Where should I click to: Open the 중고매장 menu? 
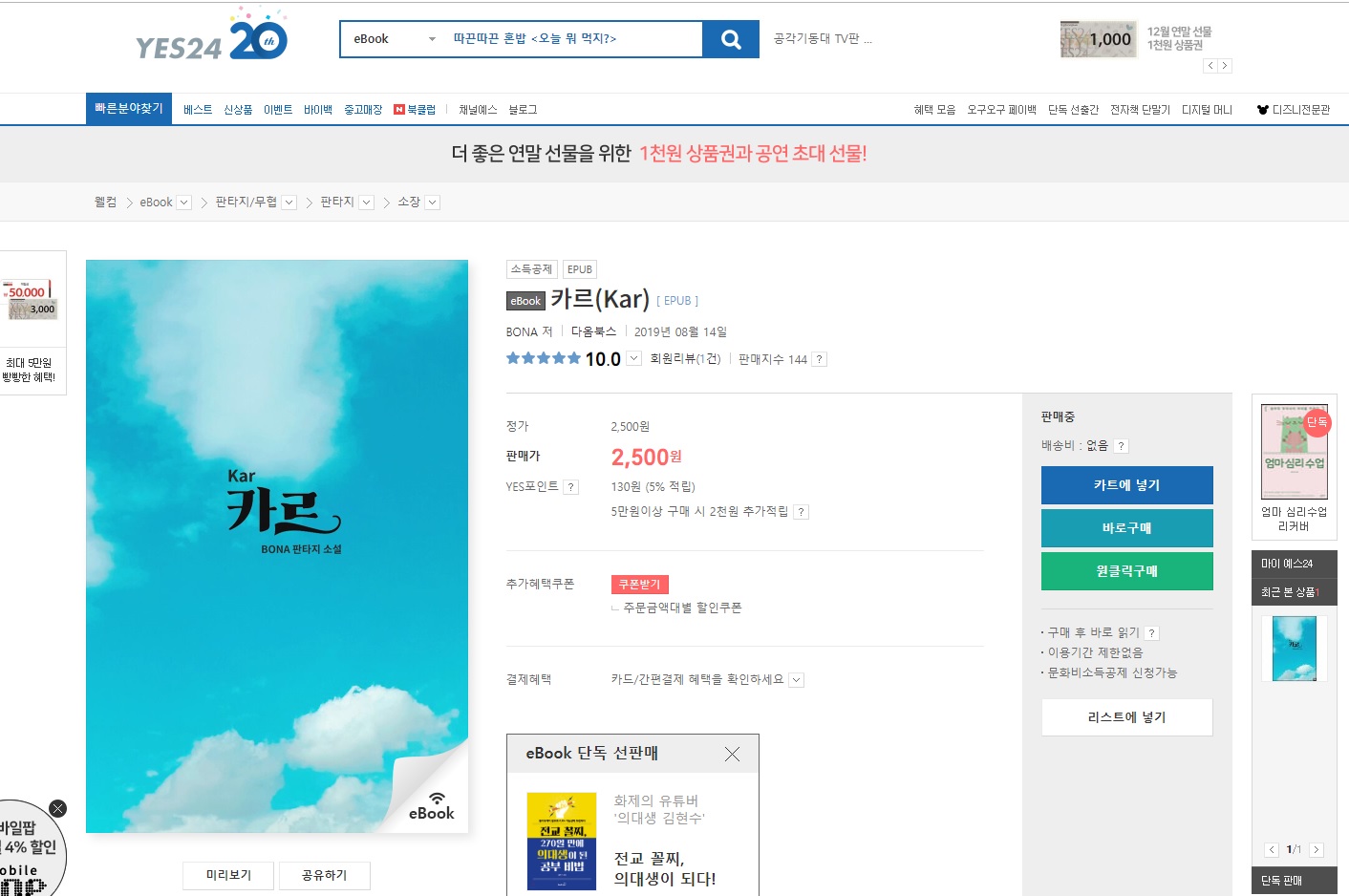click(363, 110)
